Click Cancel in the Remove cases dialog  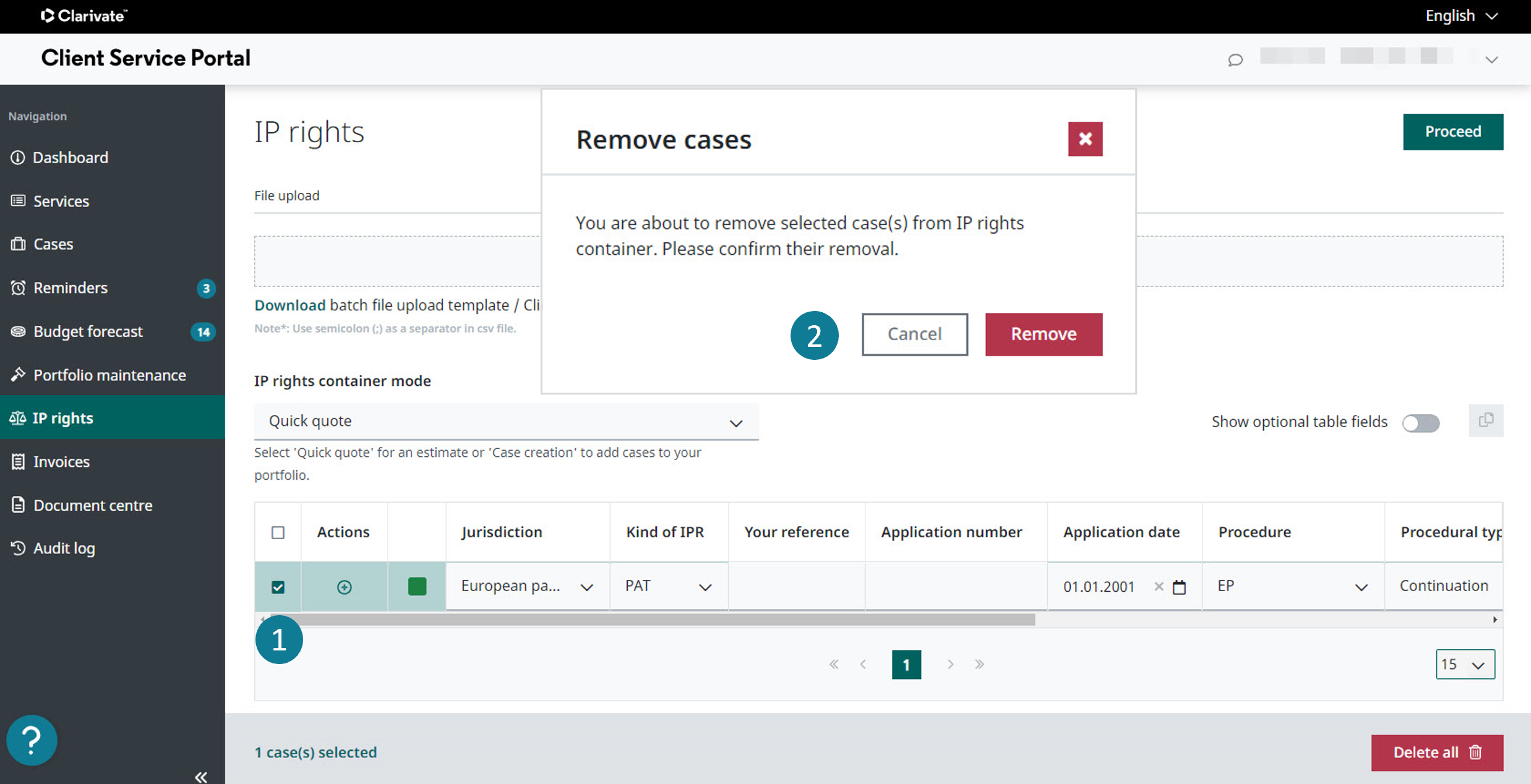[x=914, y=334]
